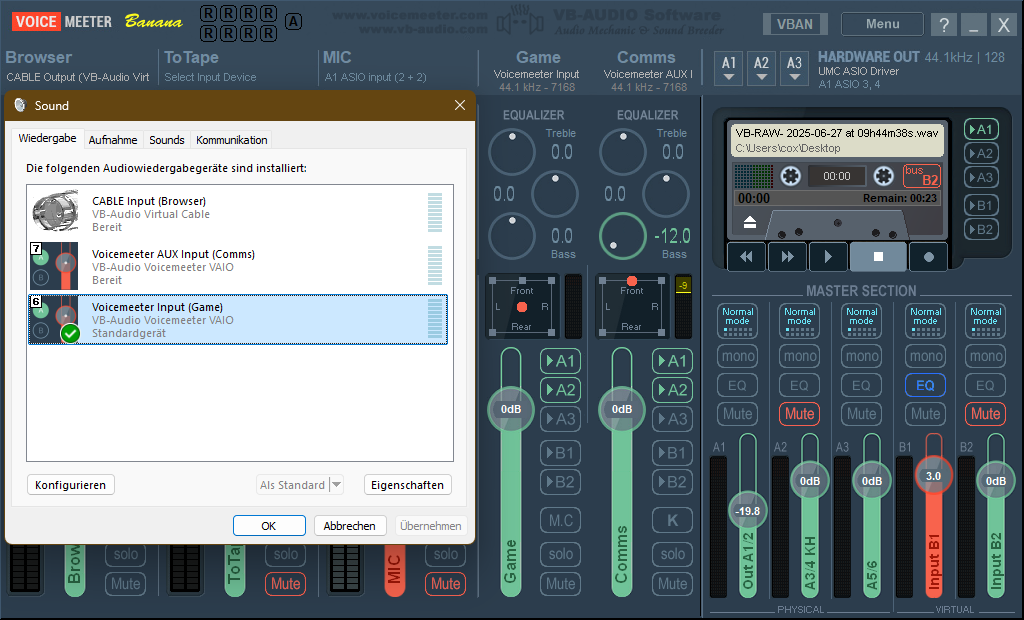Click the B1 bus 3.0 fader knob

(933, 476)
